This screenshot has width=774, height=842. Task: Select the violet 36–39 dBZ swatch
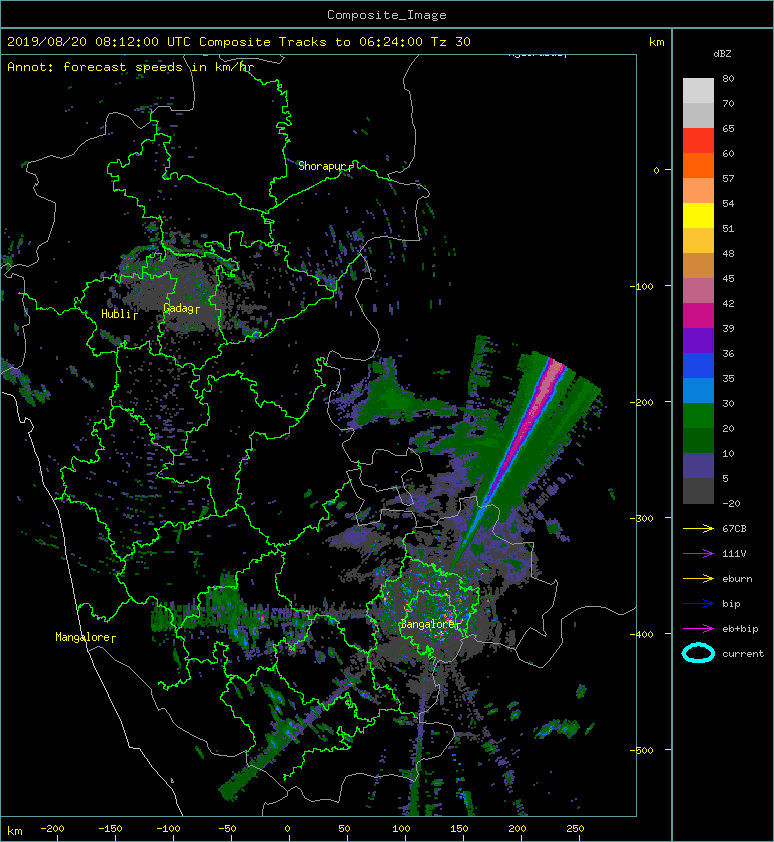(x=698, y=340)
